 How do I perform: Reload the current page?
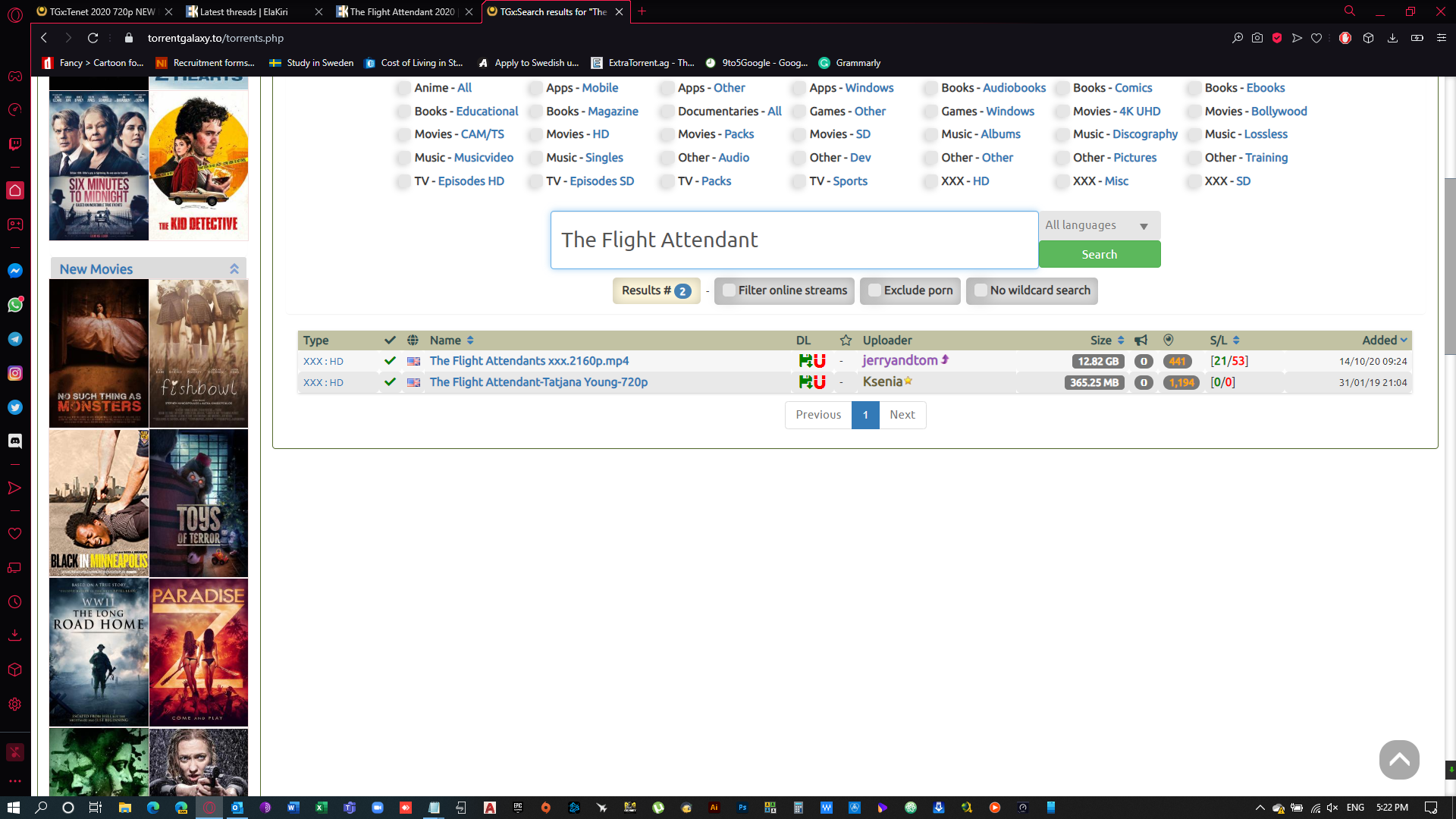[93, 38]
